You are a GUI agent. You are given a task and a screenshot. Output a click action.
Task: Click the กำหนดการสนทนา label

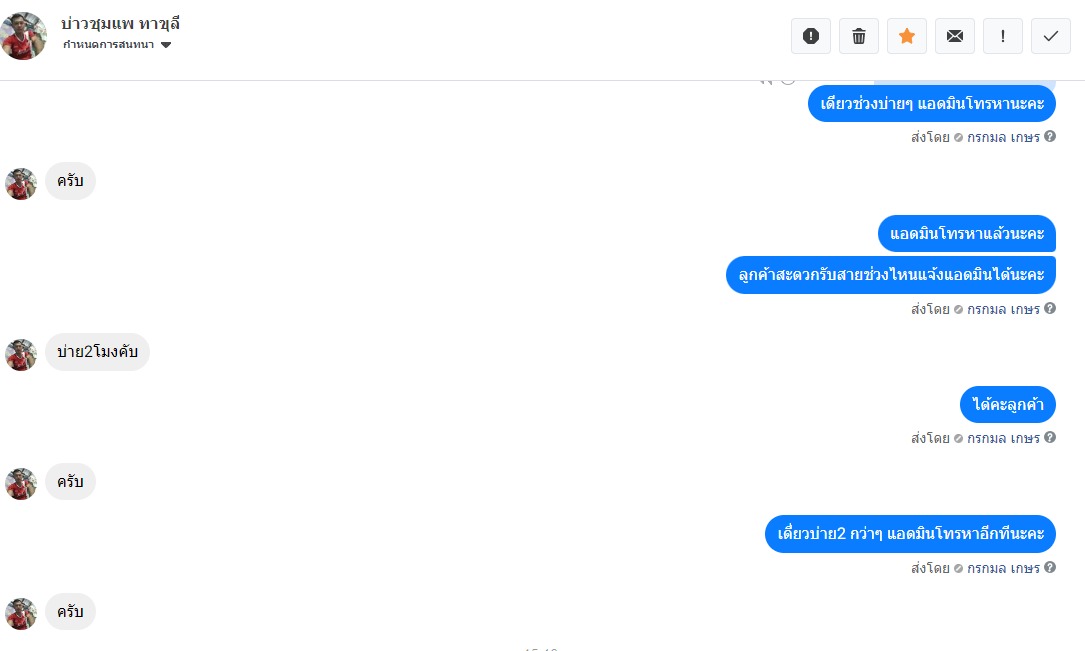[109, 45]
